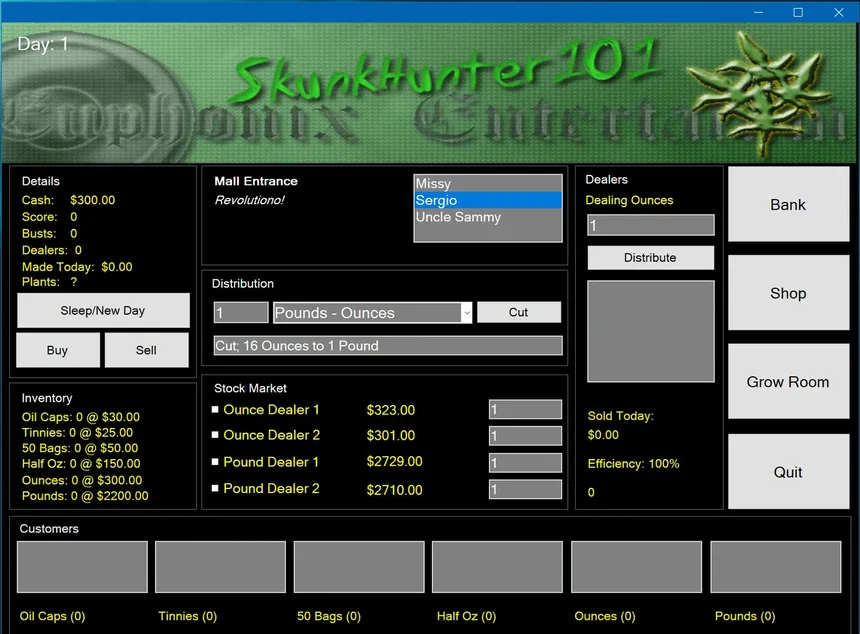This screenshot has height=634, width=860.
Task: Click the Ounce Dealer 2 quantity field
Action: [x=525, y=435]
